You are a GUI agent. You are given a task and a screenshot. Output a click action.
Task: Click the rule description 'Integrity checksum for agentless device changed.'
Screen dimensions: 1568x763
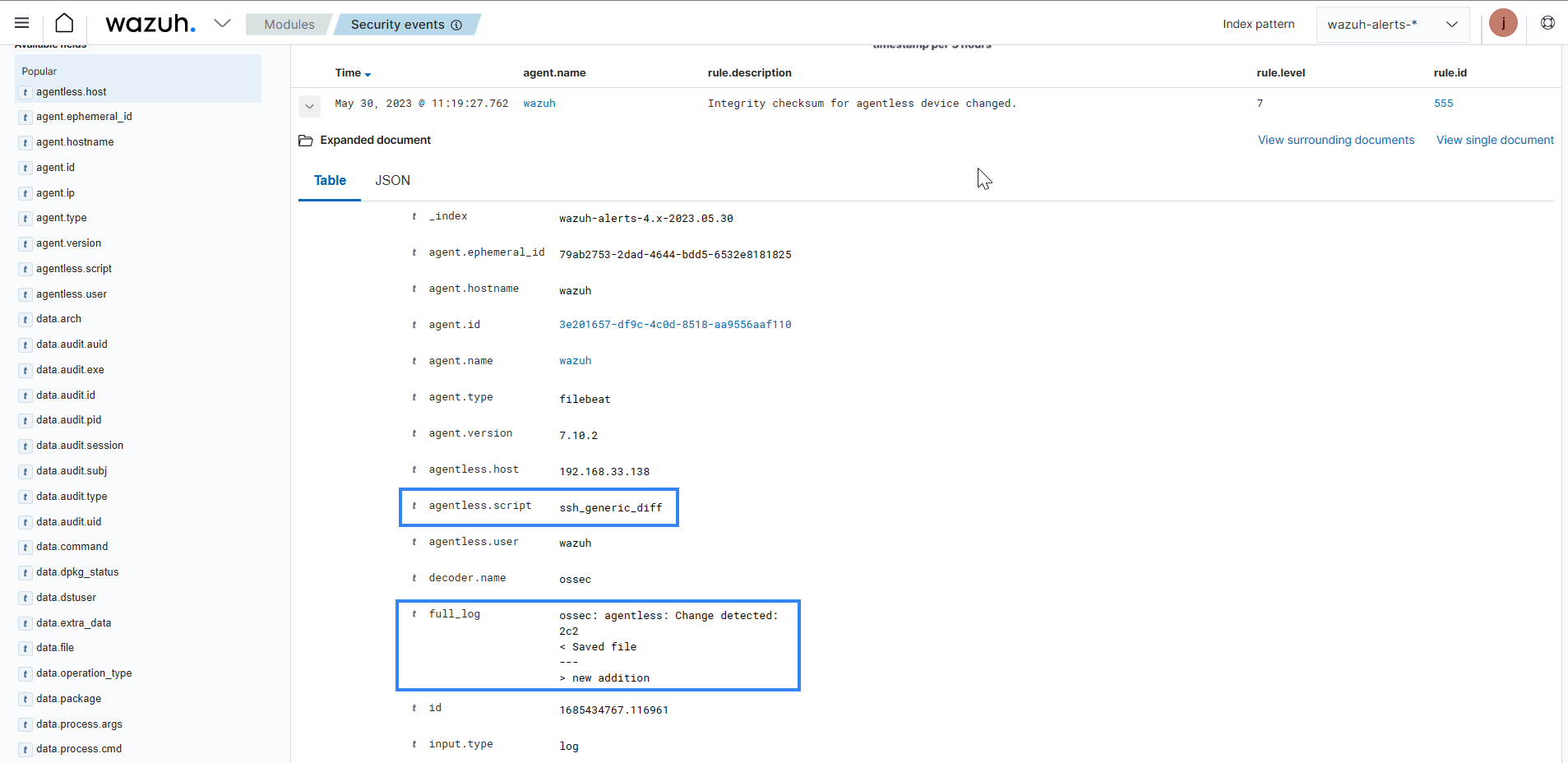click(x=862, y=104)
